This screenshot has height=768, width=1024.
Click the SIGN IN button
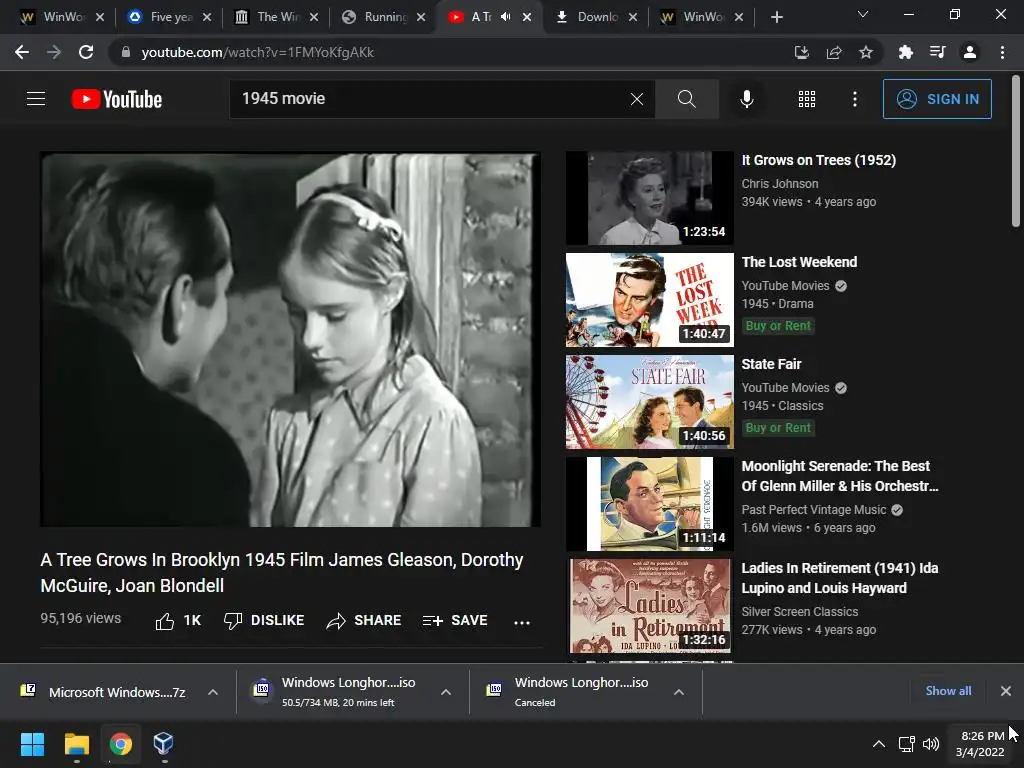click(937, 99)
